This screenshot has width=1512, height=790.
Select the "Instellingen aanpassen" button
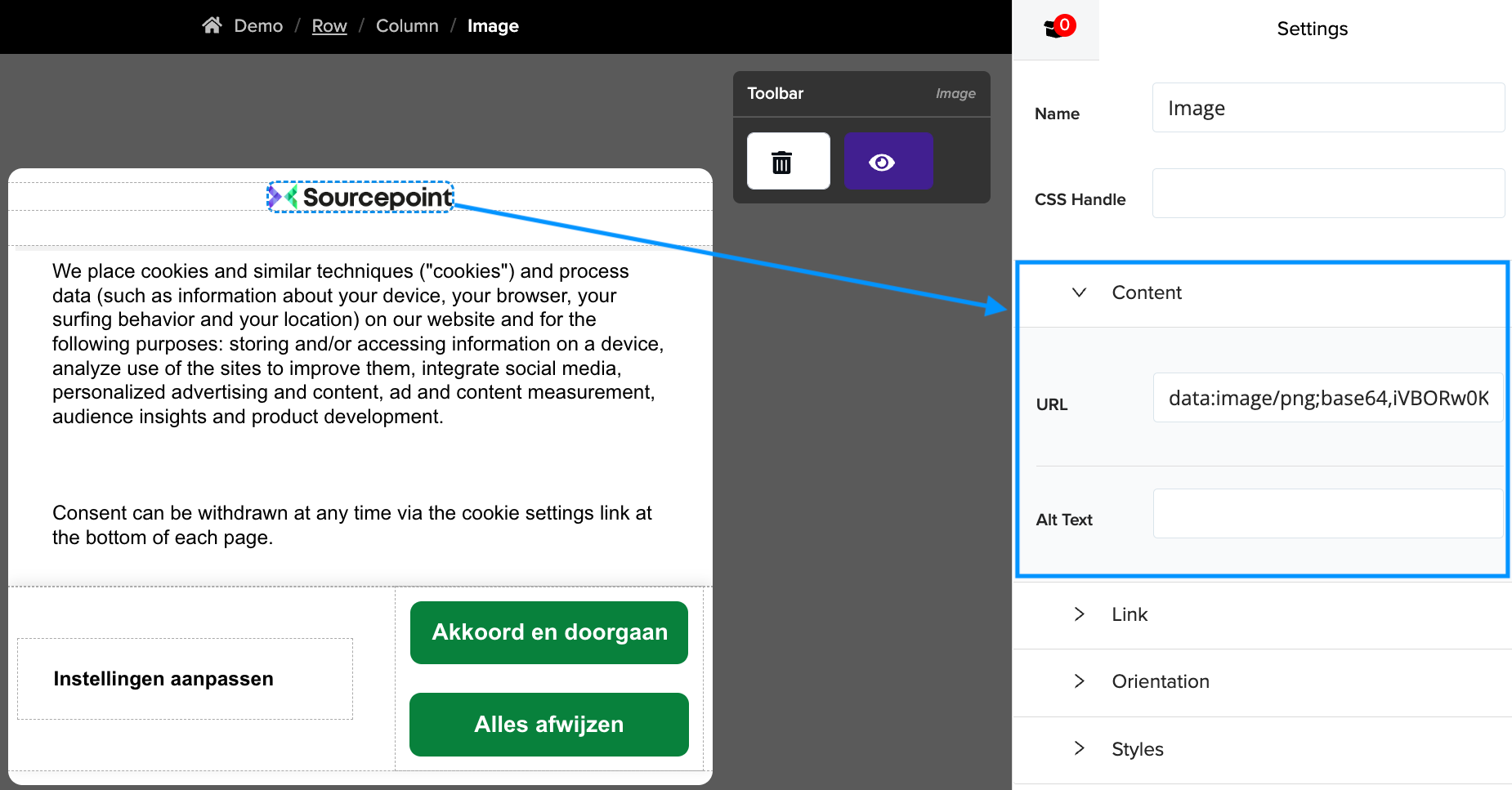pyautogui.click(x=184, y=678)
